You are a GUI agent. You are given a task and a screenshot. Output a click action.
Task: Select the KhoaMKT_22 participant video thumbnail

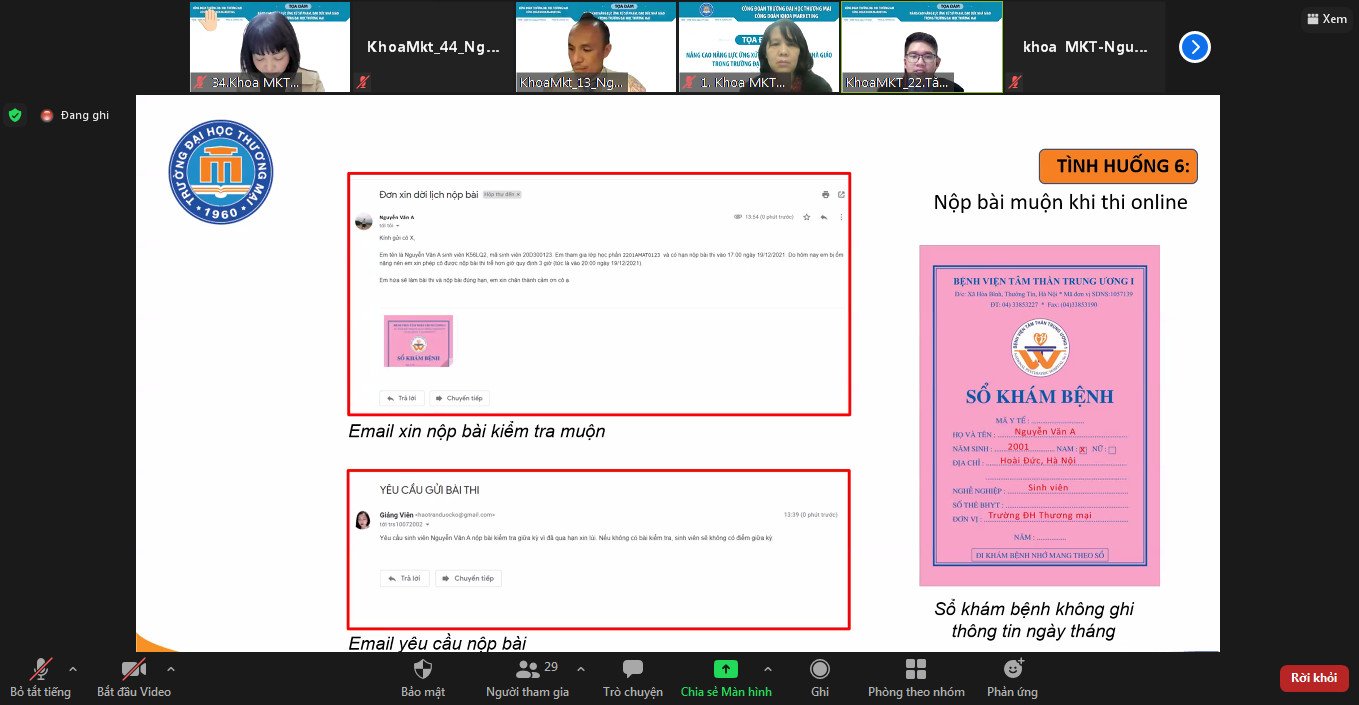(x=921, y=47)
